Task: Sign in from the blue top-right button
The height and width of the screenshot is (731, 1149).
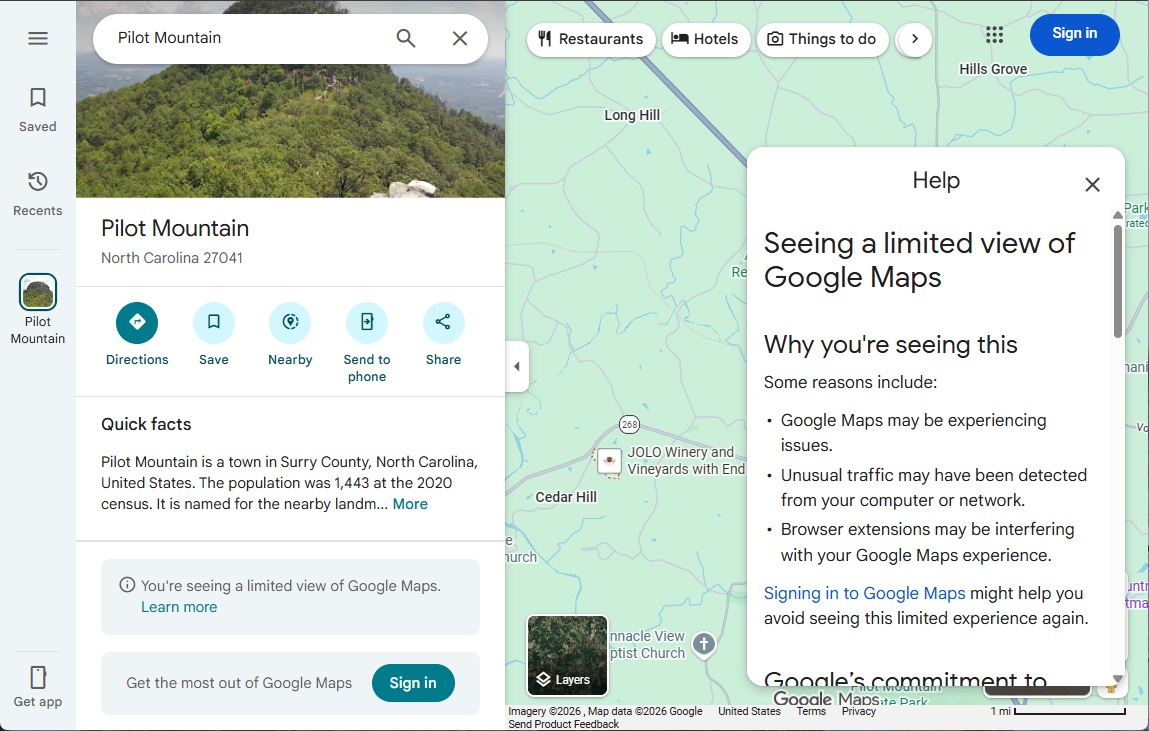Action: (1074, 33)
